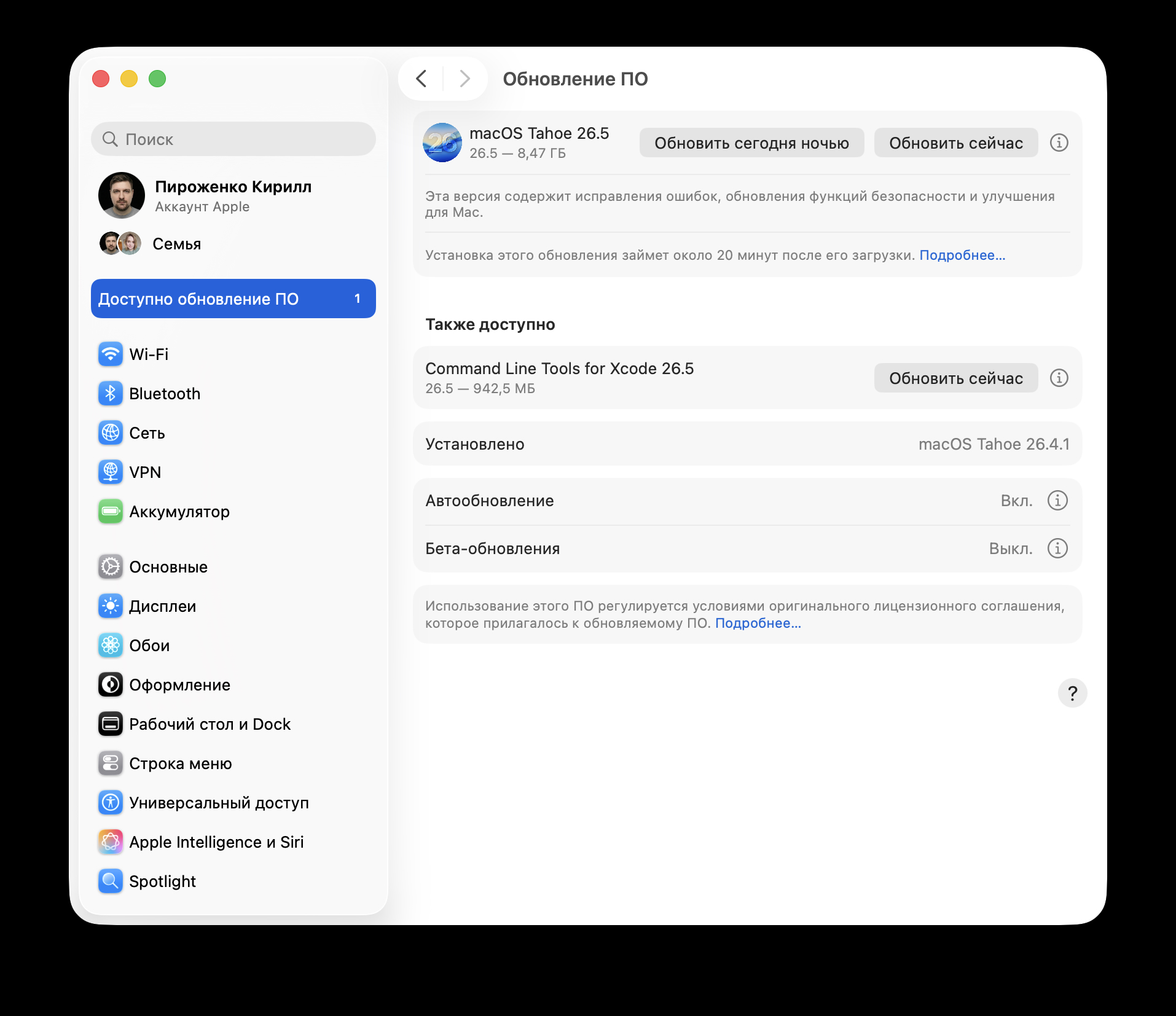The width and height of the screenshot is (1176, 1016).
Task: Click the Универсальный доступ accessibility icon
Action: (111, 802)
